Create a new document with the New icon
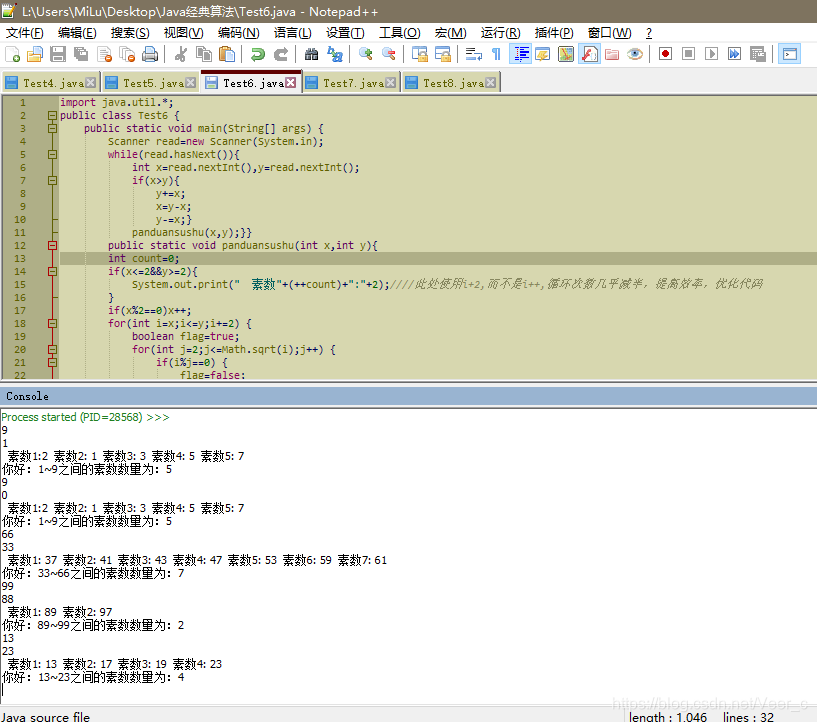The image size is (817, 722). click(x=12, y=54)
